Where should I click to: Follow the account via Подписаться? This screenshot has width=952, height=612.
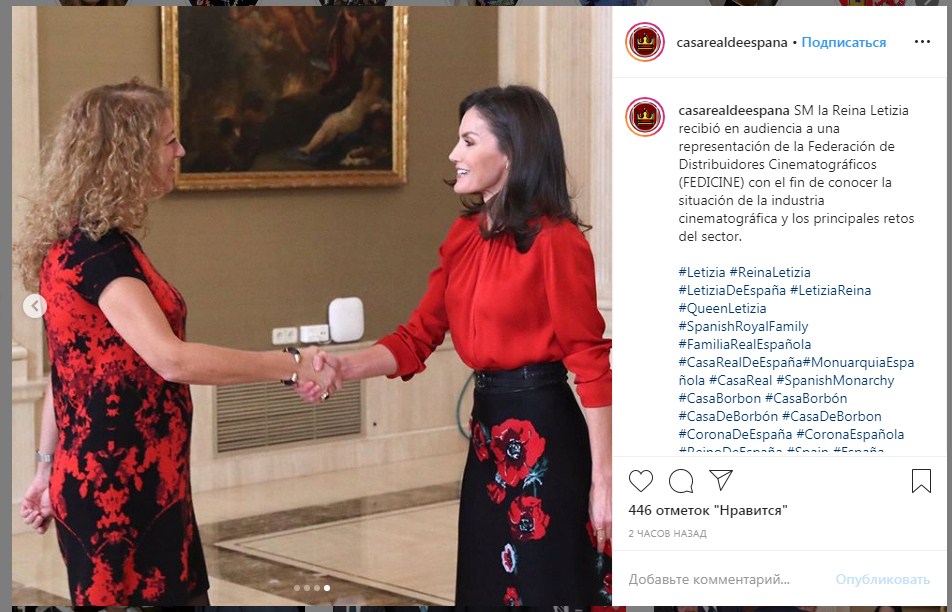coord(843,42)
